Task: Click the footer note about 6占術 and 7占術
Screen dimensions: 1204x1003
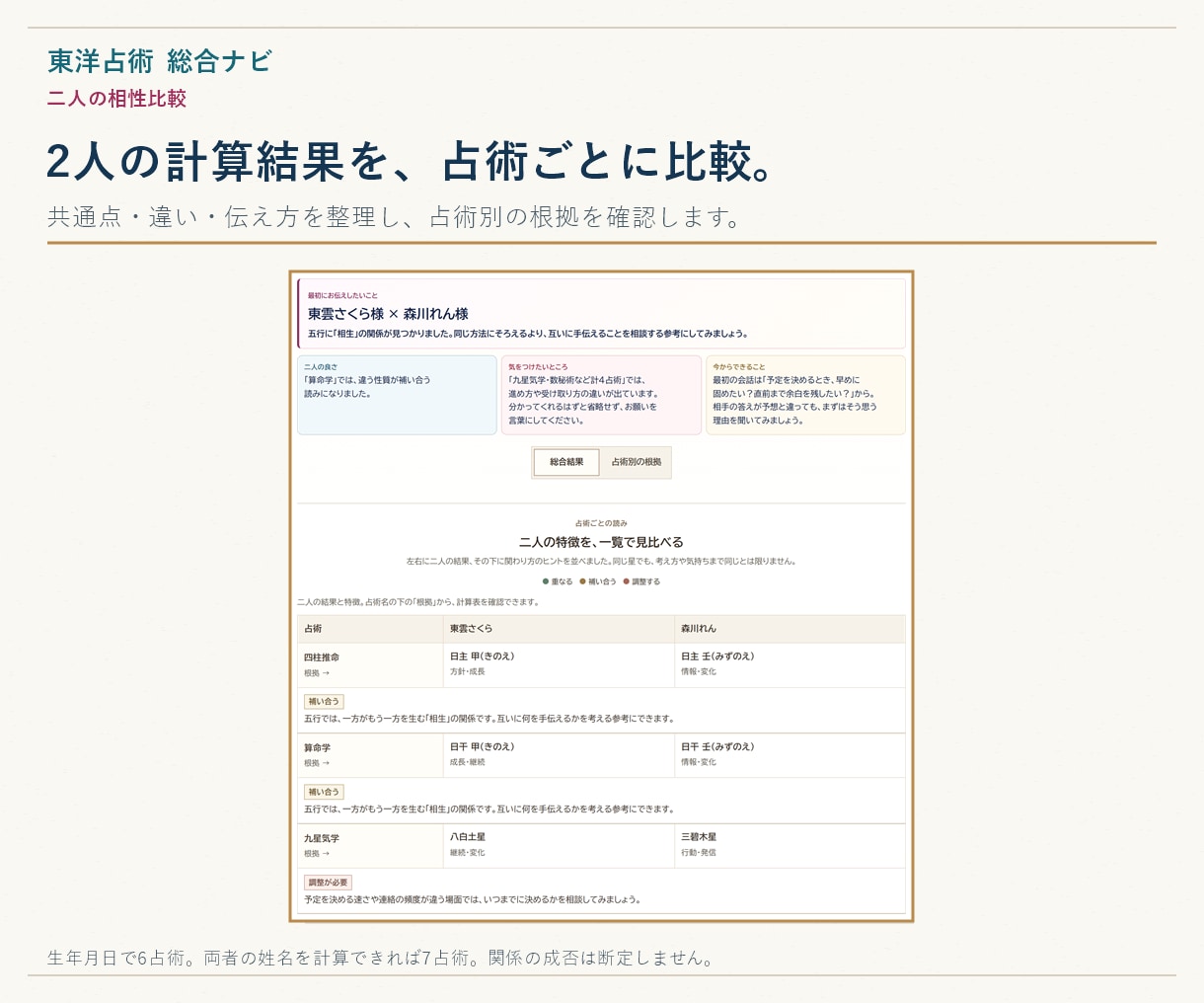Action: tap(381, 958)
